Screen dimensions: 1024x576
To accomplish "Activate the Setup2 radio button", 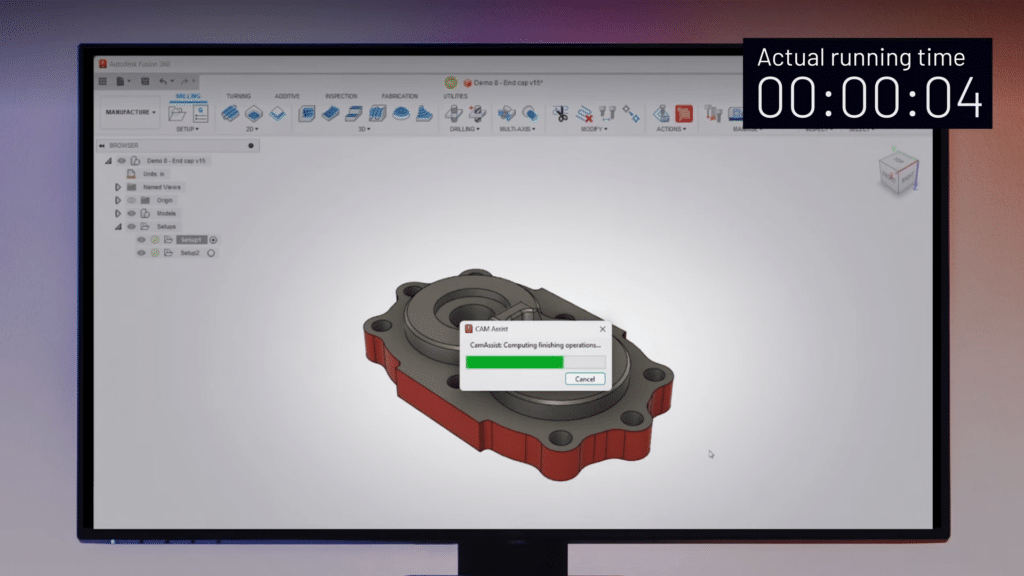I will tap(211, 253).
